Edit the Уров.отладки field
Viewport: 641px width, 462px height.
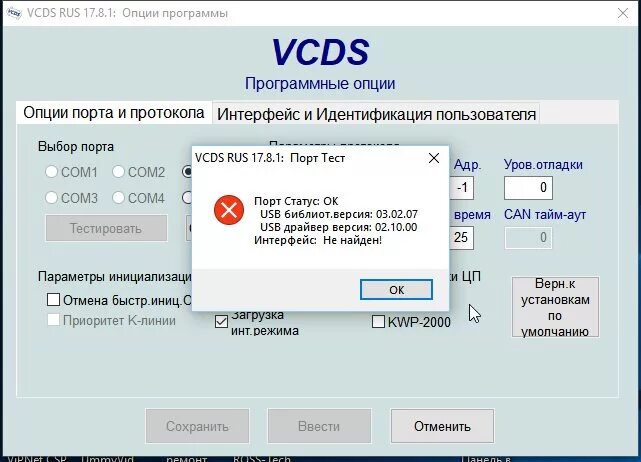(x=528, y=188)
